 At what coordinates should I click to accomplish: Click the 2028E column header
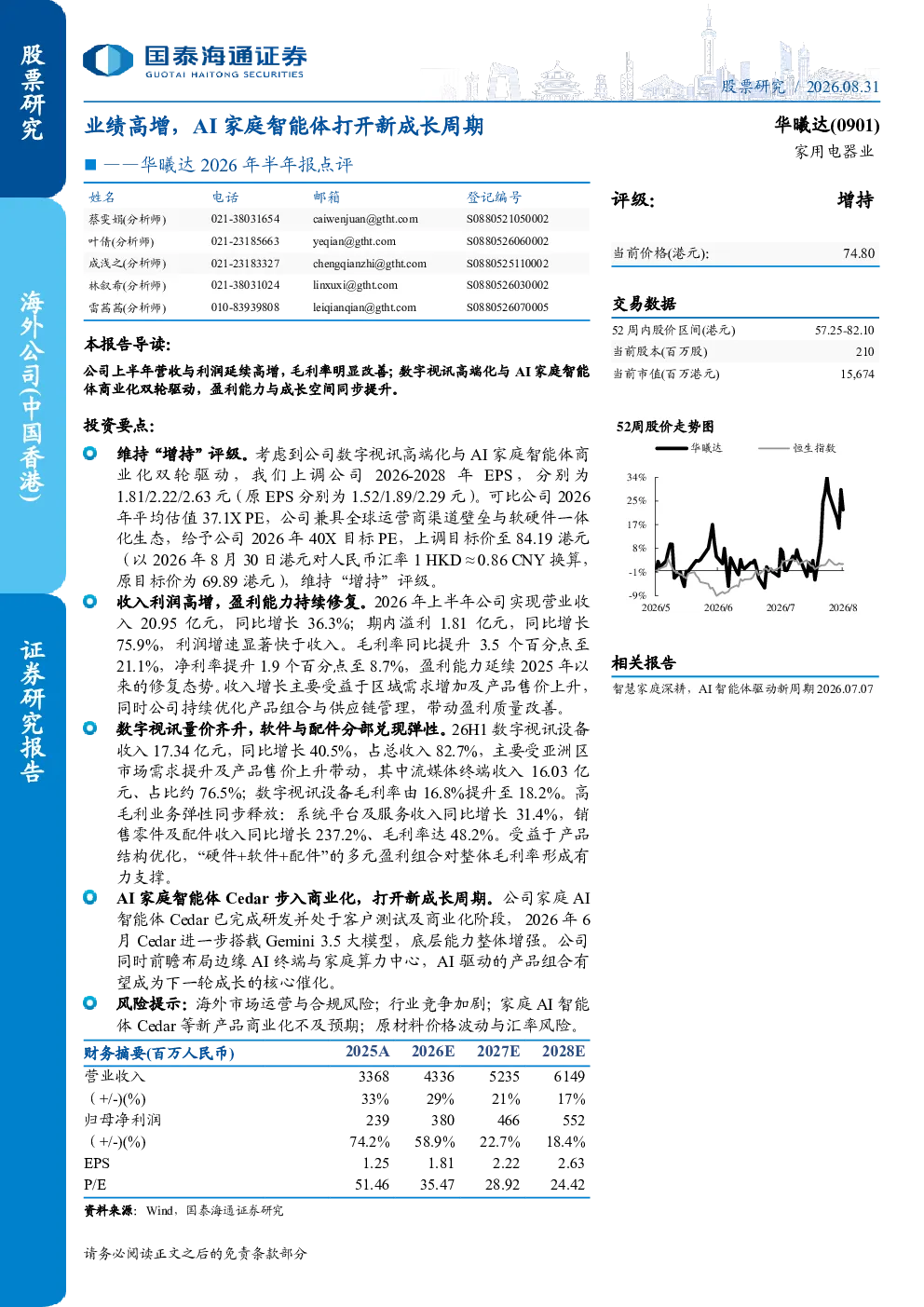point(564,1051)
